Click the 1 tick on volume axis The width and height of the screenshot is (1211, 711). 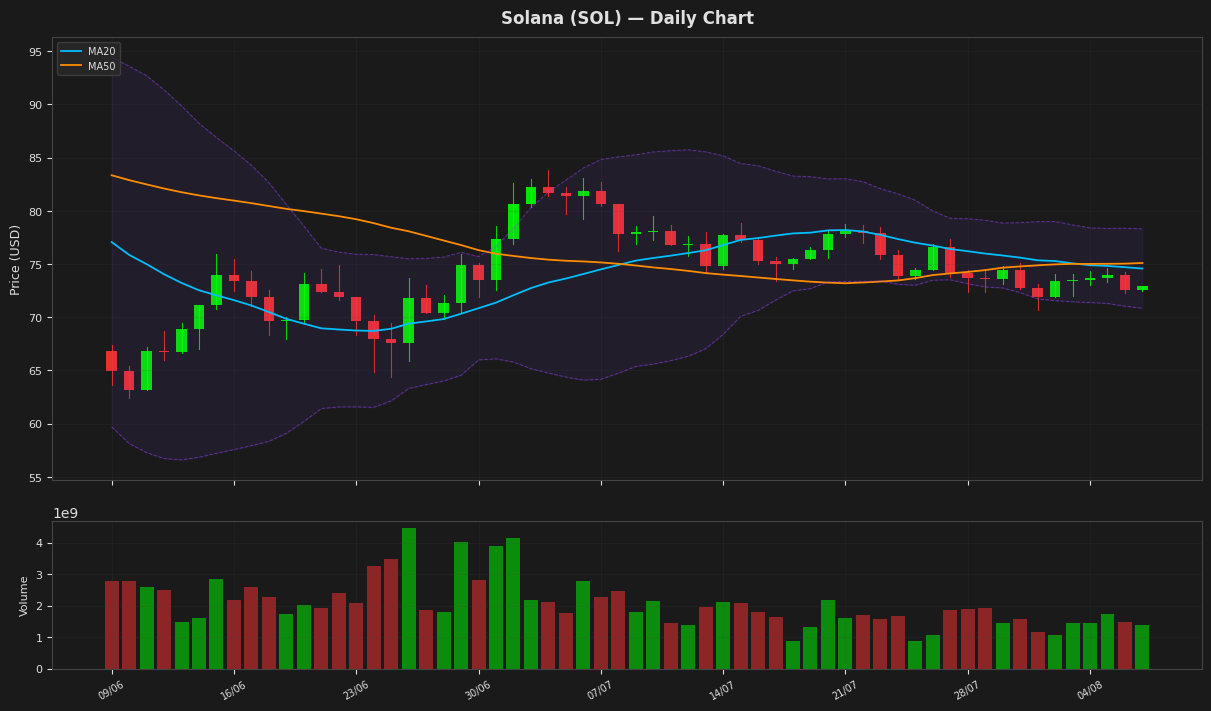(x=40, y=638)
